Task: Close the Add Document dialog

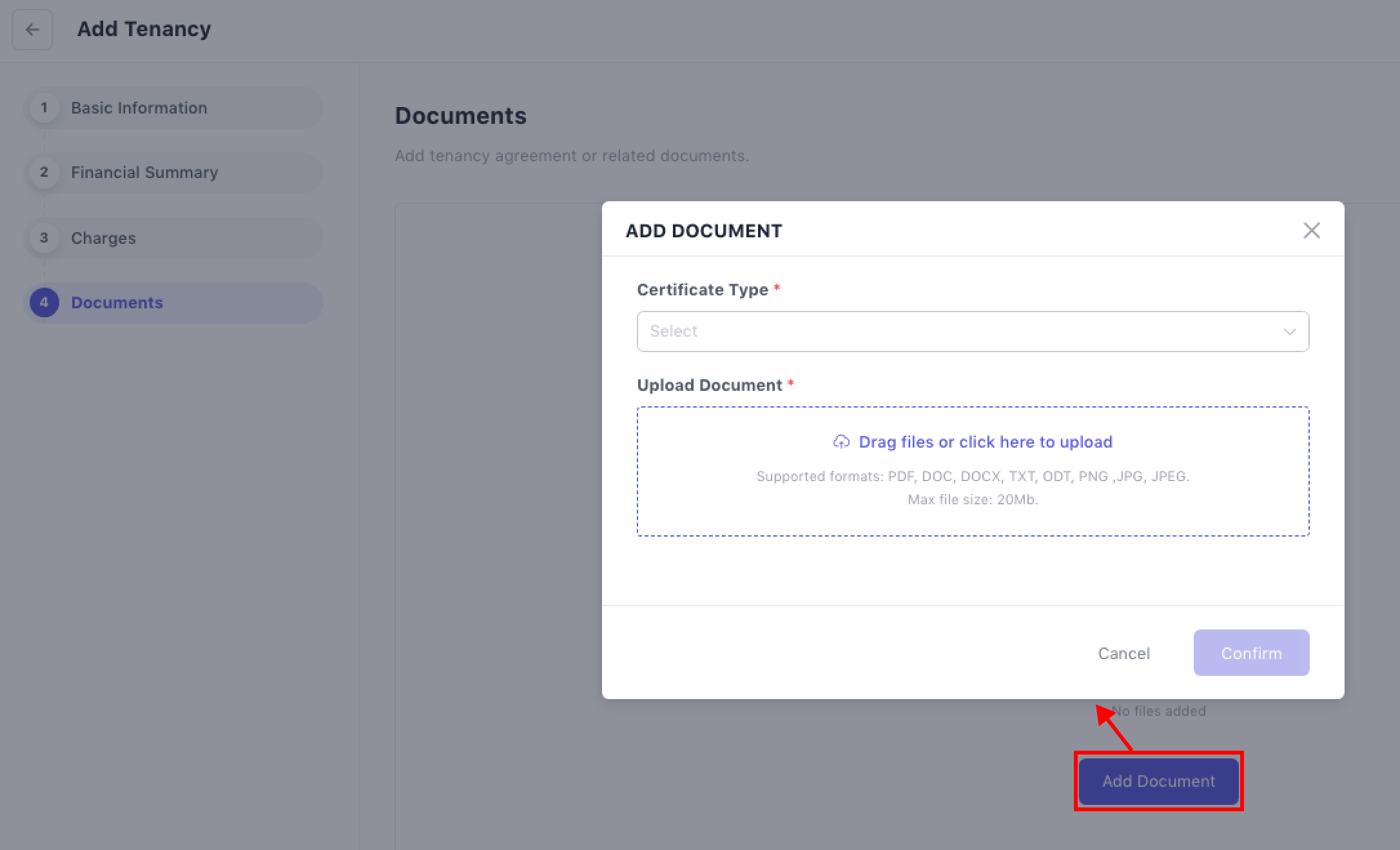Action: (x=1311, y=230)
